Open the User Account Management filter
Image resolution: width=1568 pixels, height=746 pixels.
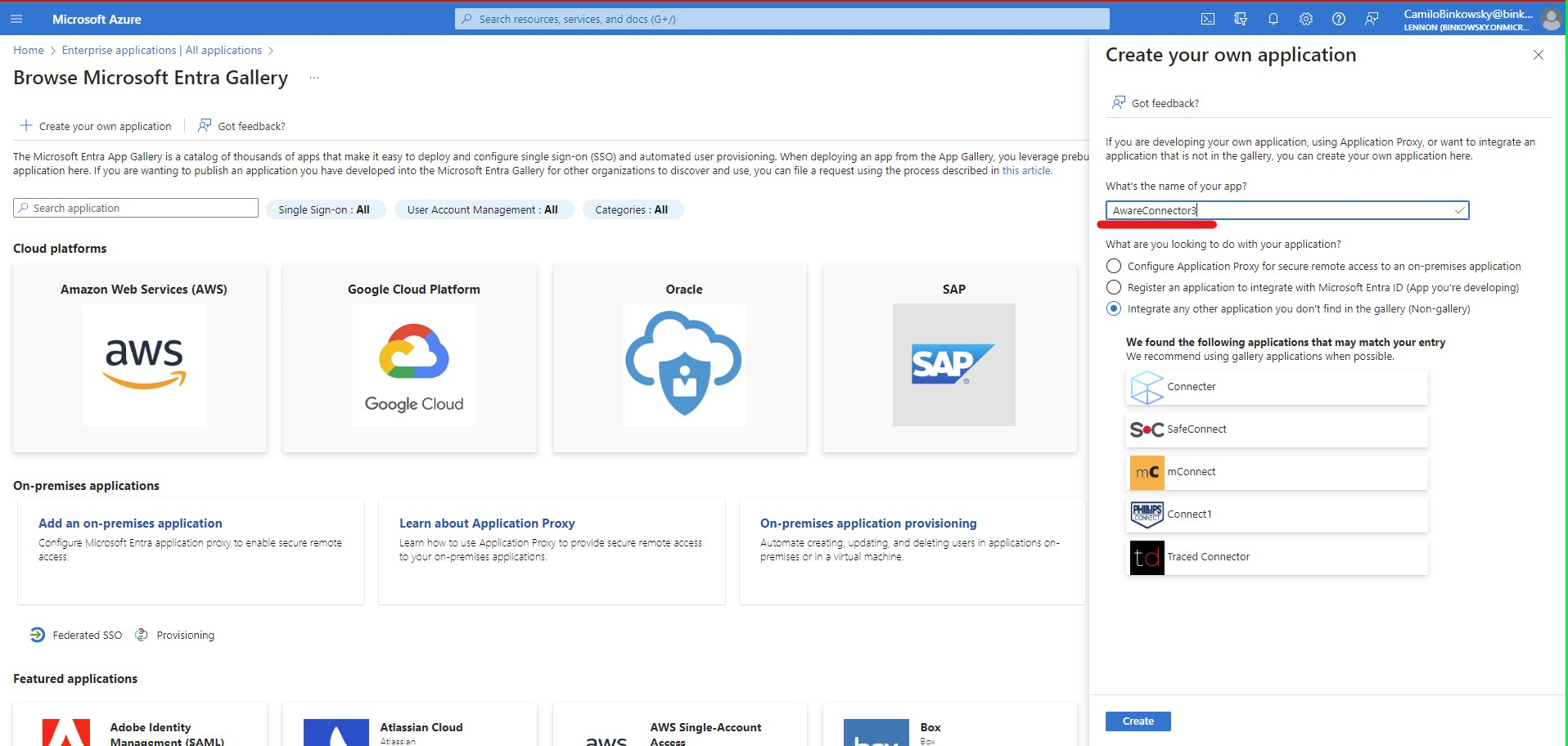click(484, 209)
